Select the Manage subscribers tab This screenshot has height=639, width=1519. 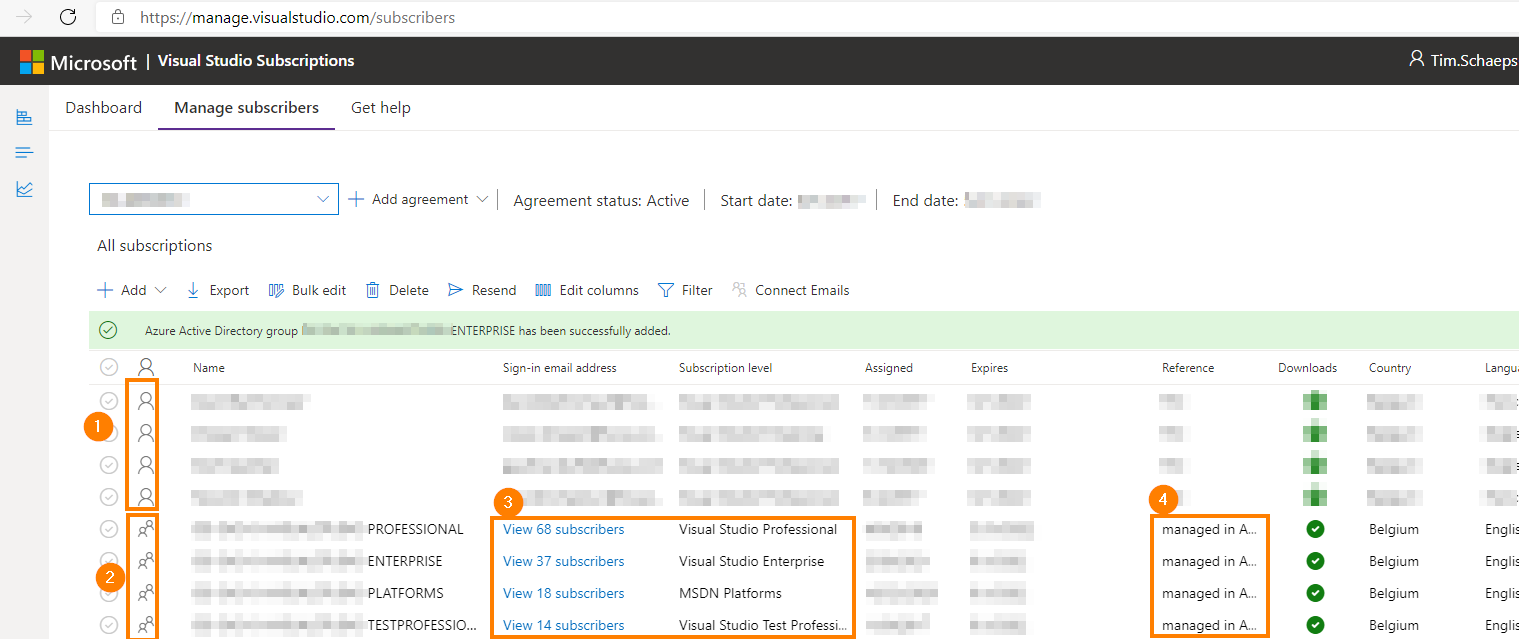247,107
